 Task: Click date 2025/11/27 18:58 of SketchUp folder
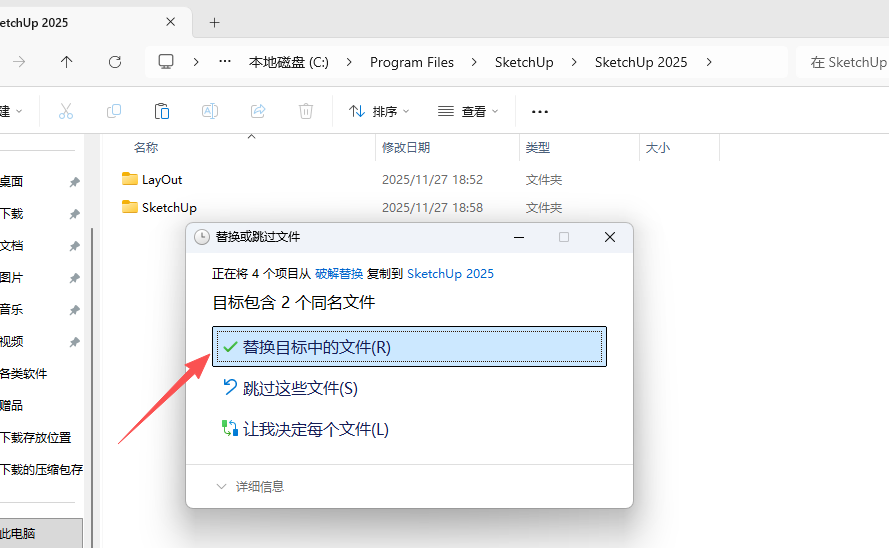(x=432, y=207)
